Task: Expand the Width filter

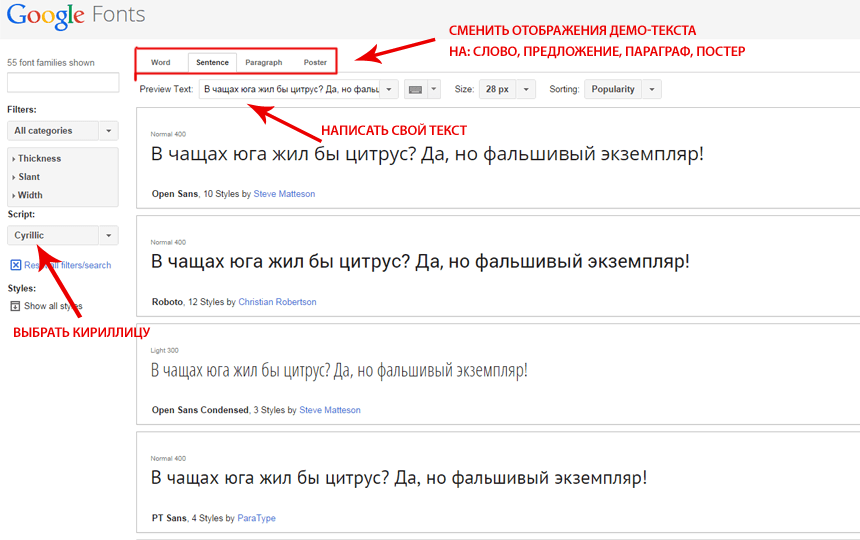Action: point(27,195)
